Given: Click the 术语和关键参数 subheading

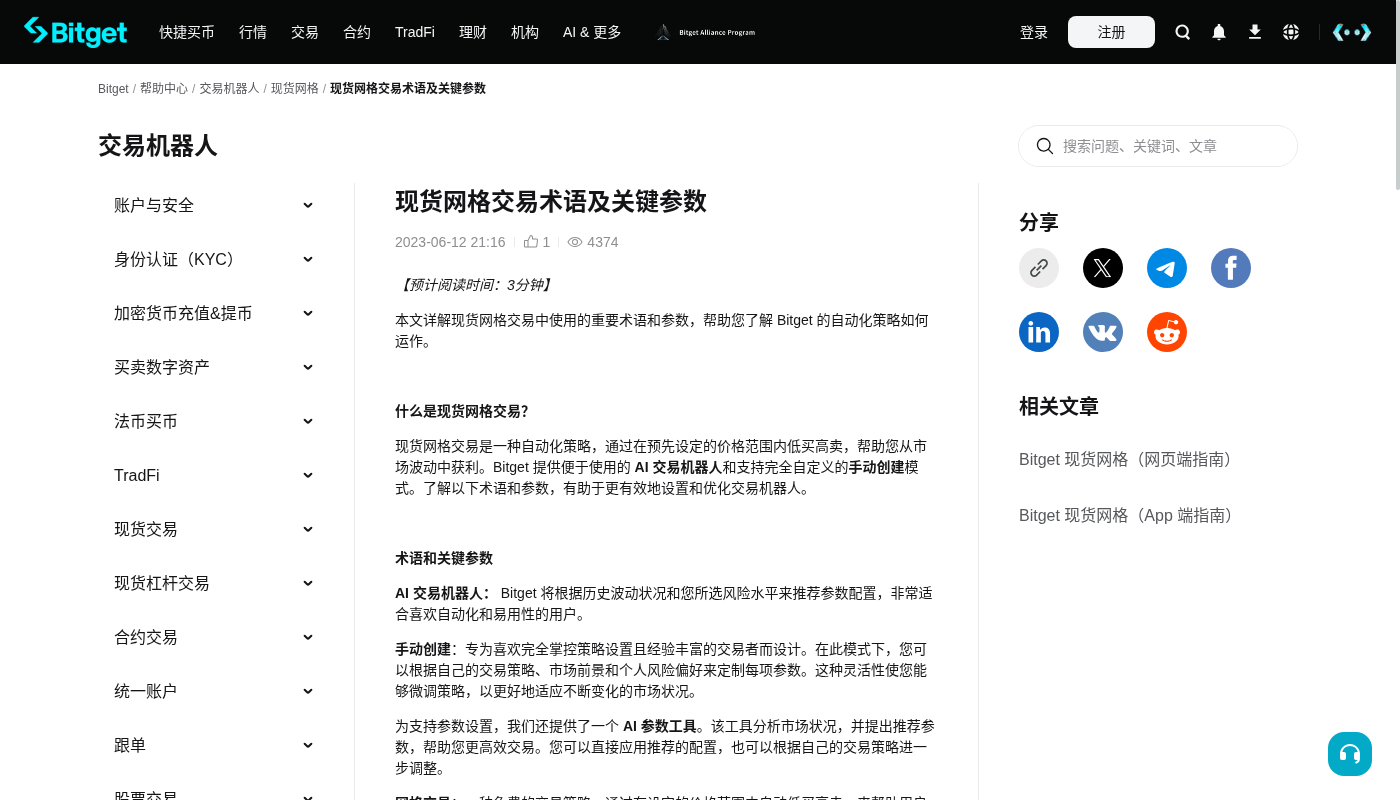Looking at the screenshot, I should click(x=444, y=558).
